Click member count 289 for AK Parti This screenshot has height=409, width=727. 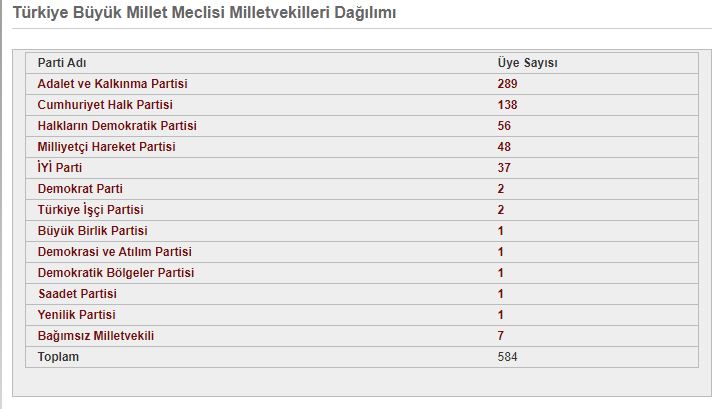point(507,84)
